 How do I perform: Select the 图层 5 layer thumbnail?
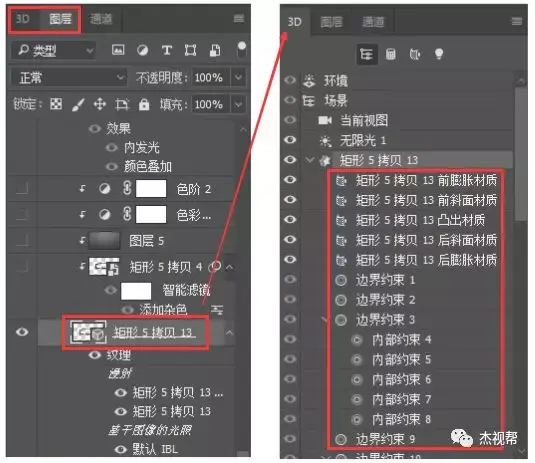(104, 241)
